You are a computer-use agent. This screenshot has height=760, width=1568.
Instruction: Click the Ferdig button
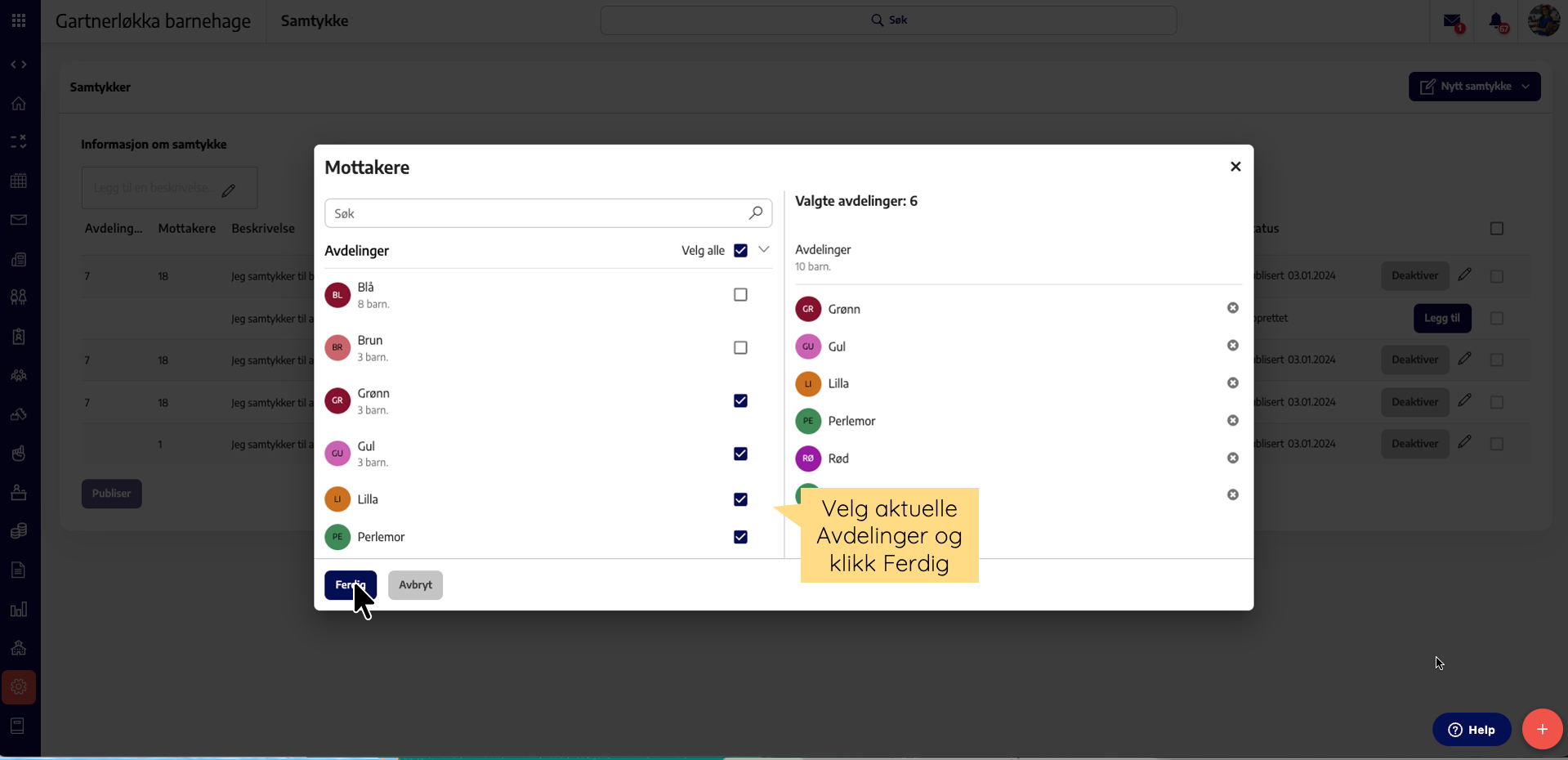pyautogui.click(x=350, y=585)
